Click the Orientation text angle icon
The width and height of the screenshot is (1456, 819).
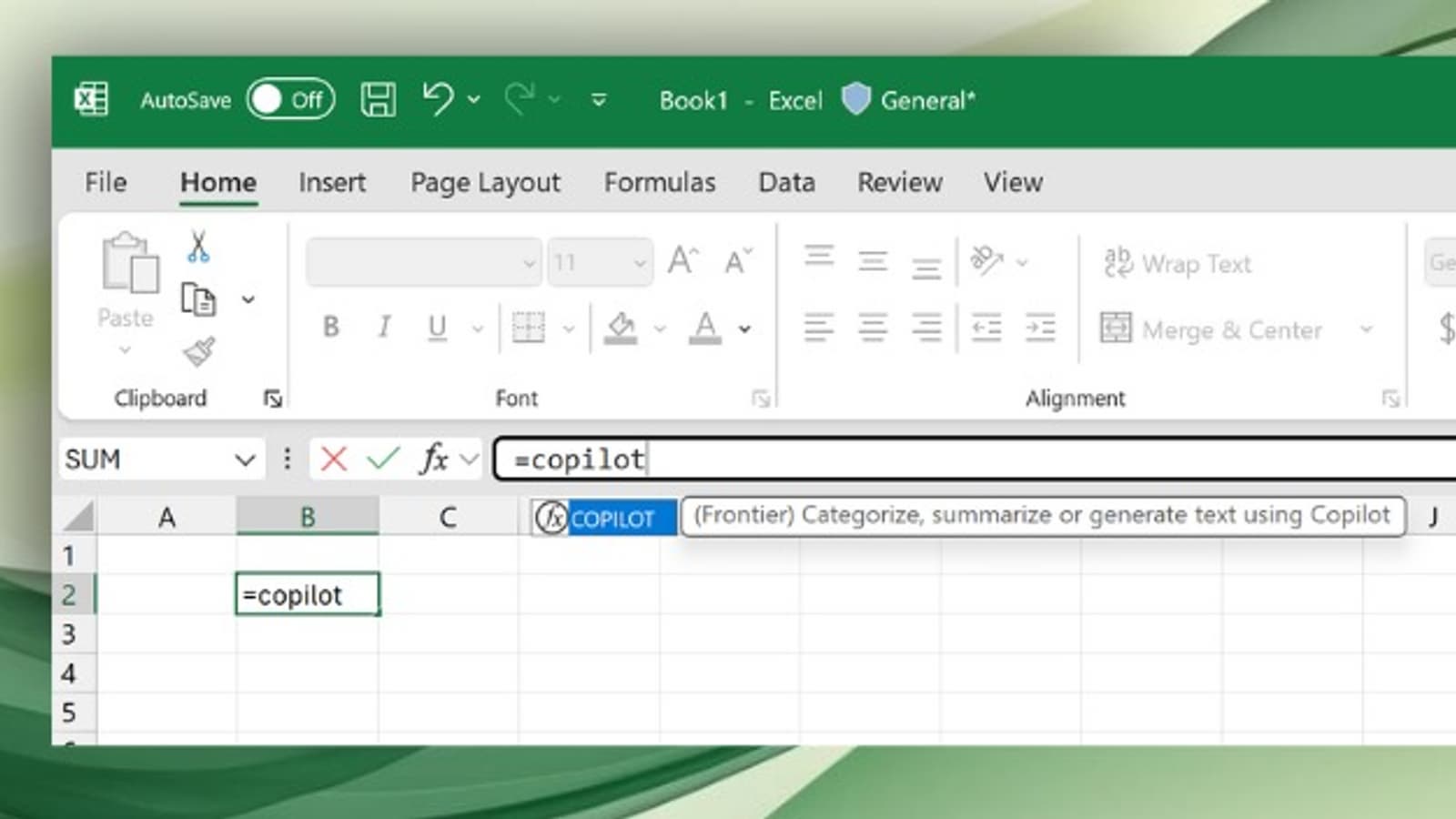986,261
